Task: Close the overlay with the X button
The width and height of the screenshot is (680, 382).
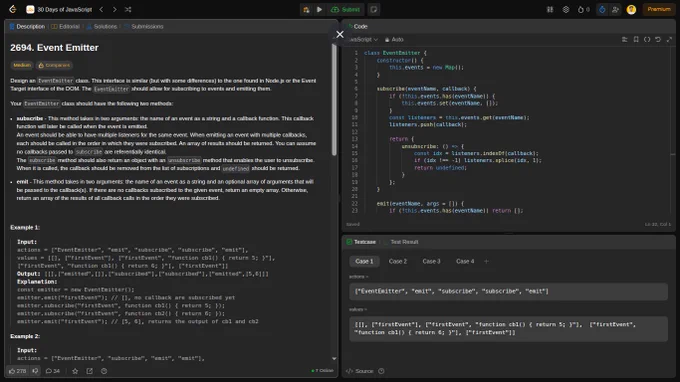Action: [340, 34]
